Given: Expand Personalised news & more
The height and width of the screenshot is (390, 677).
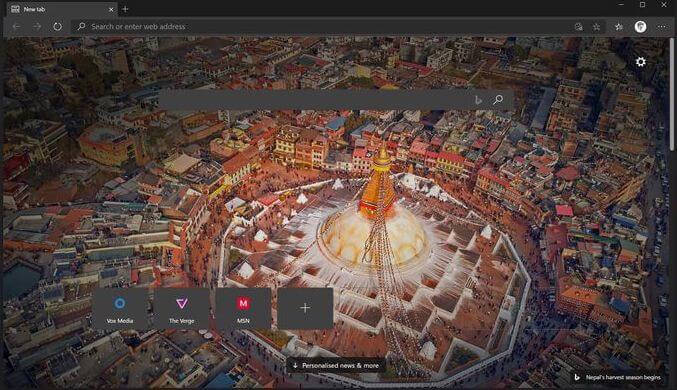Looking at the screenshot, I should point(335,365).
